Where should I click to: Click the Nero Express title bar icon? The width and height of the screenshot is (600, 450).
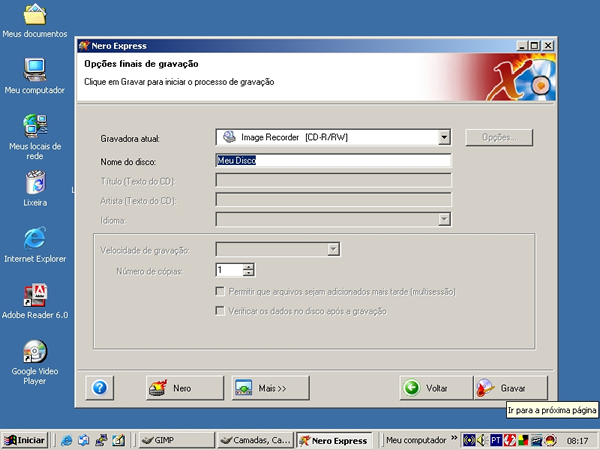point(84,46)
